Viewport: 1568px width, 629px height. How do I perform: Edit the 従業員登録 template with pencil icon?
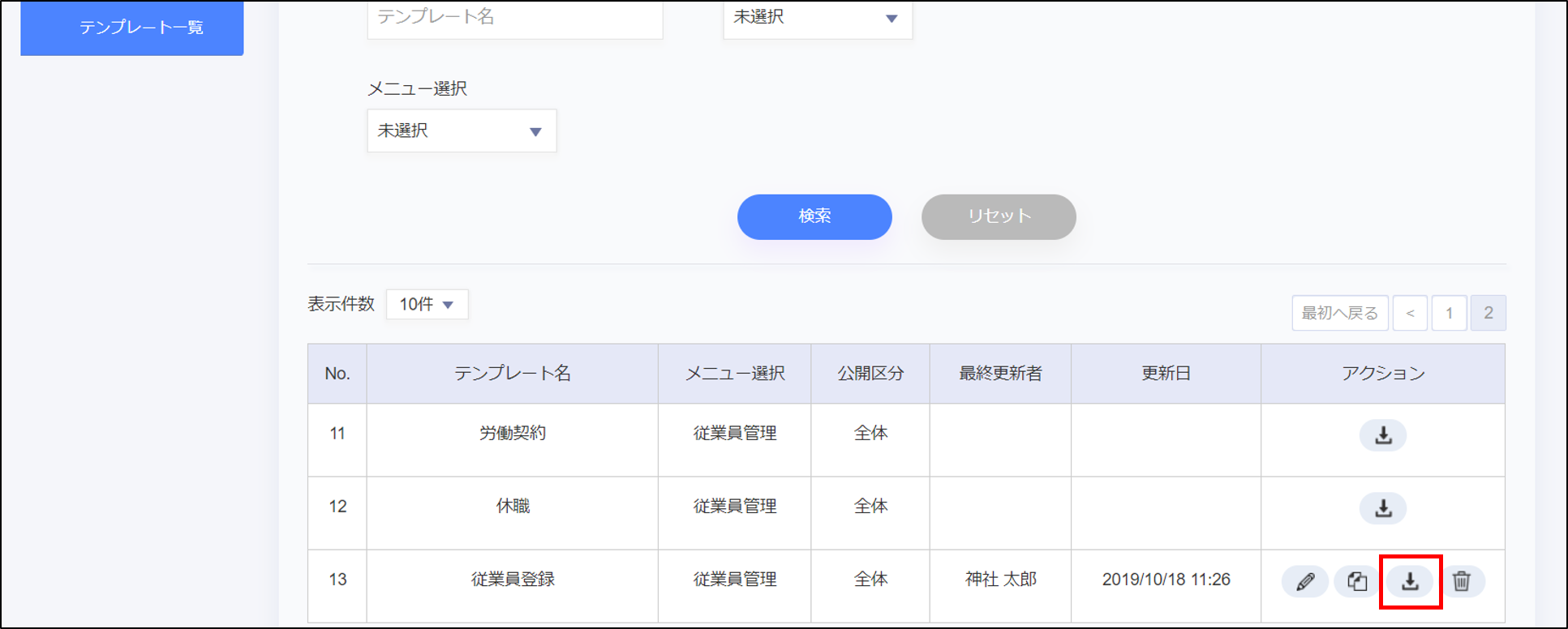[x=1304, y=581]
